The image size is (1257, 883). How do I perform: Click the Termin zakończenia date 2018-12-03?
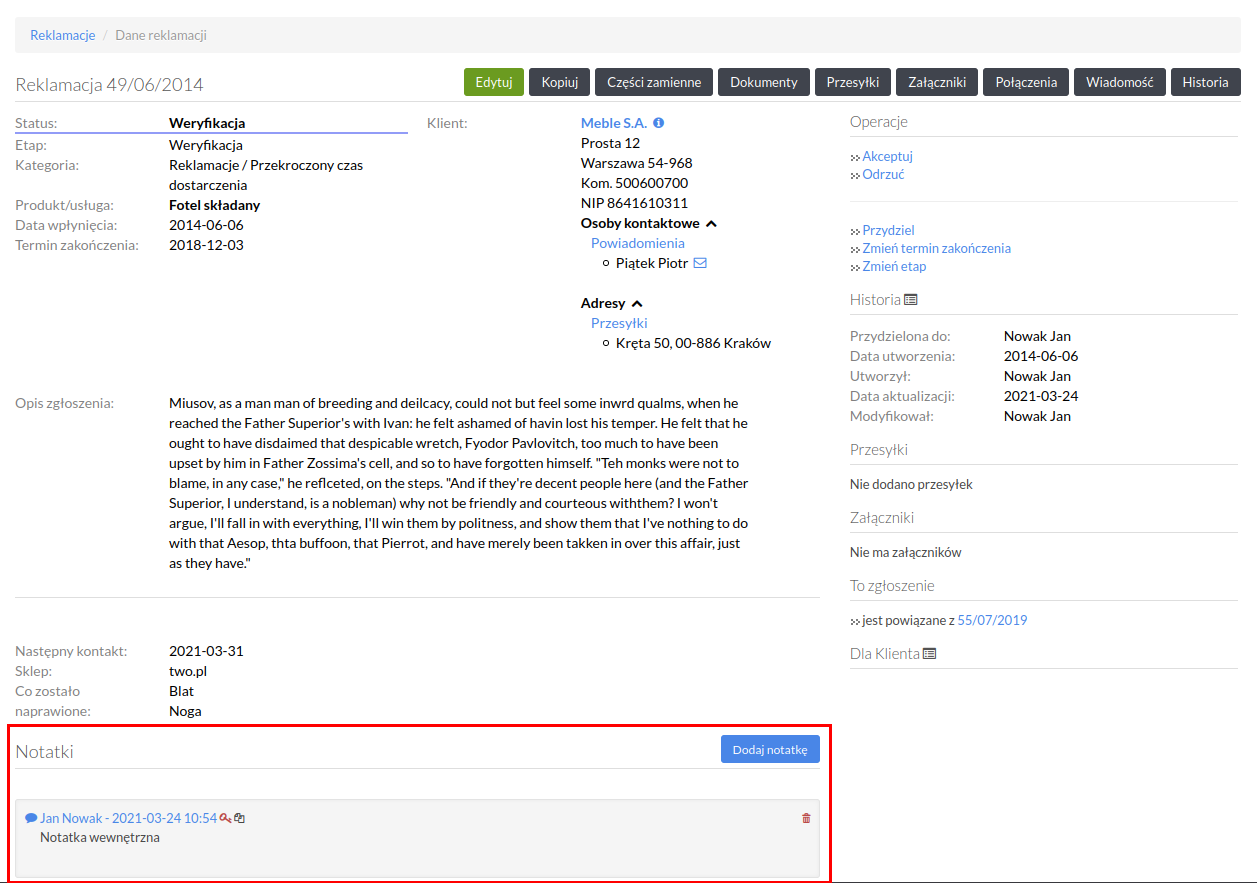(x=206, y=245)
